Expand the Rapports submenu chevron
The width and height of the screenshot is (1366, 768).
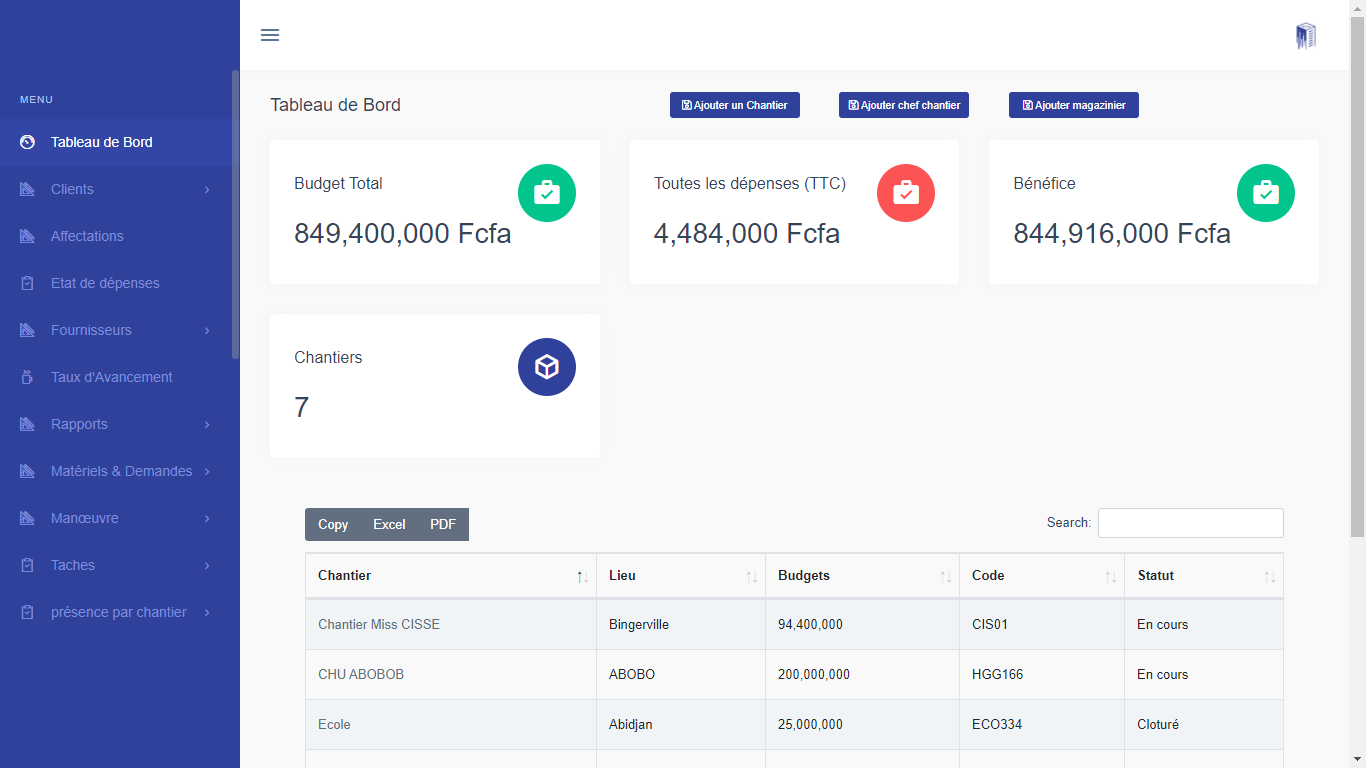coord(207,424)
